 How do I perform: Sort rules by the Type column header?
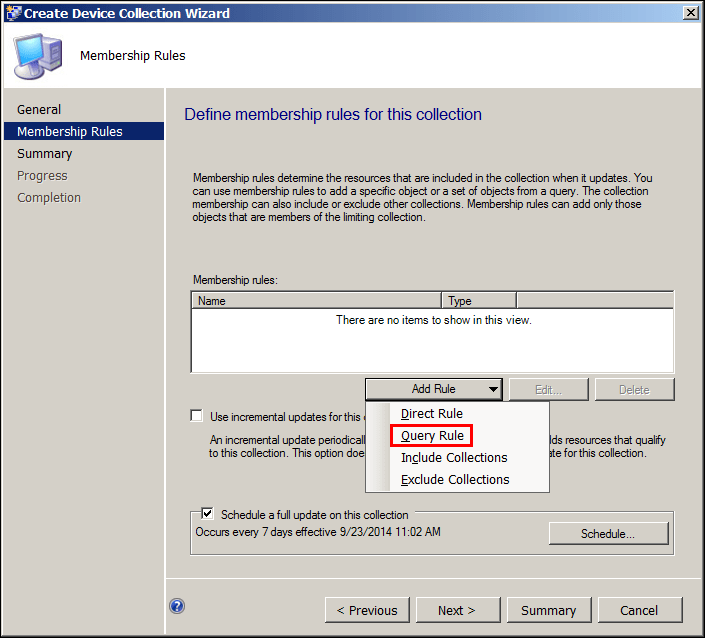[478, 300]
